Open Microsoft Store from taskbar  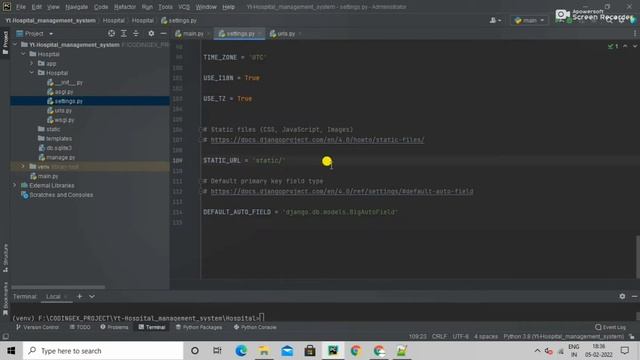click(x=310, y=351)
